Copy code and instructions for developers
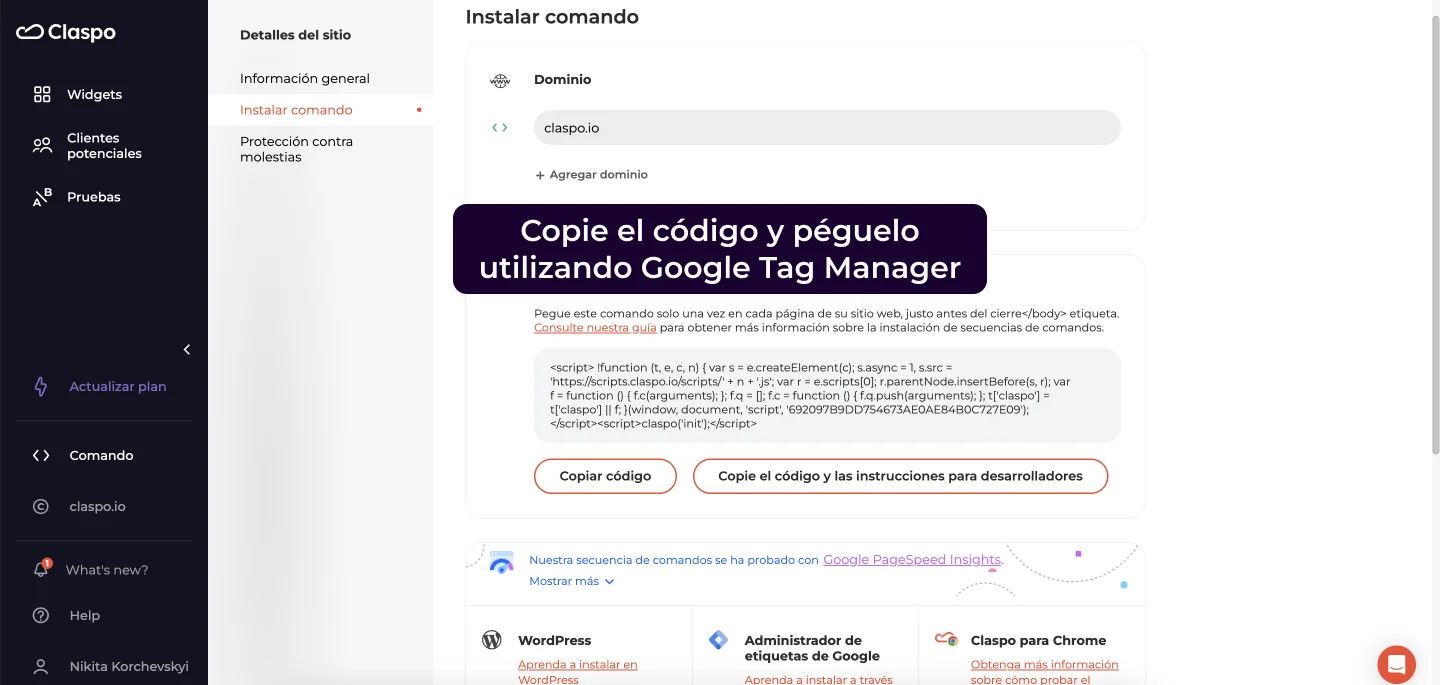The height and width of the screenshot is (685, 1440). 900,476
